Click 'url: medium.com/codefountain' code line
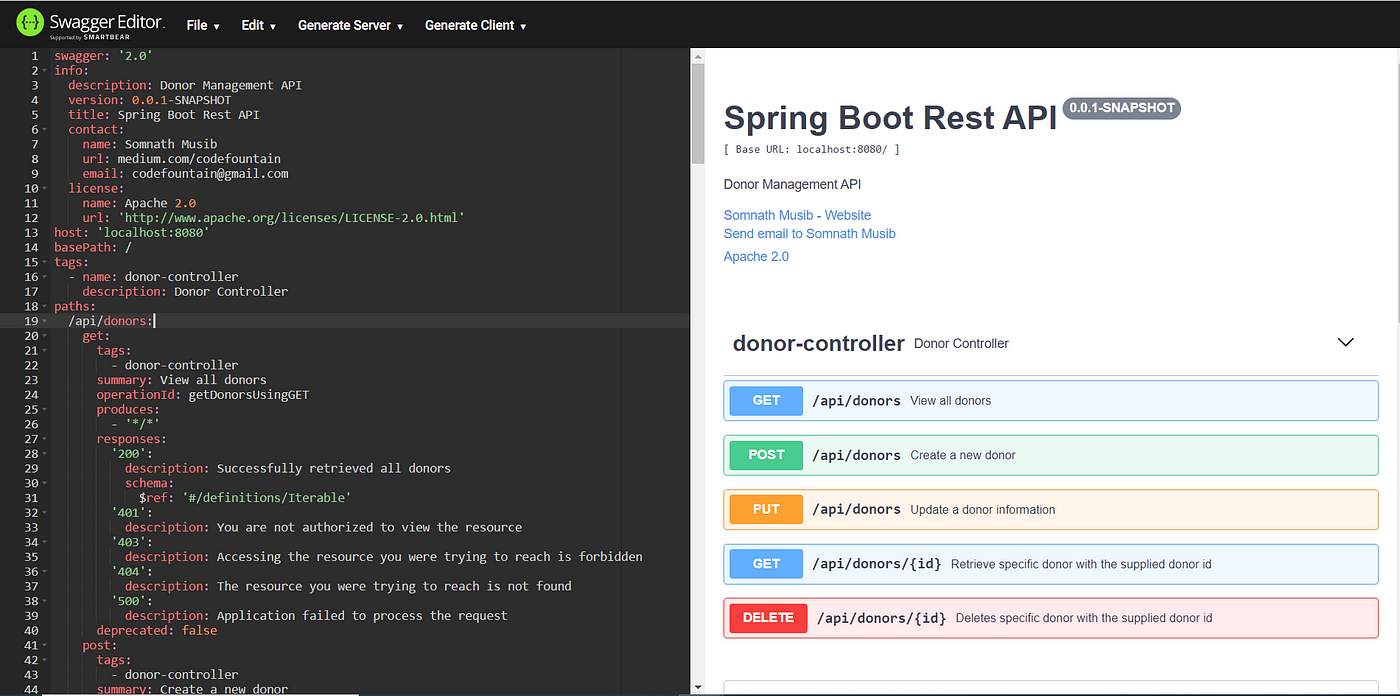The width and height of the screenshot is (1400, 696). 181,159
